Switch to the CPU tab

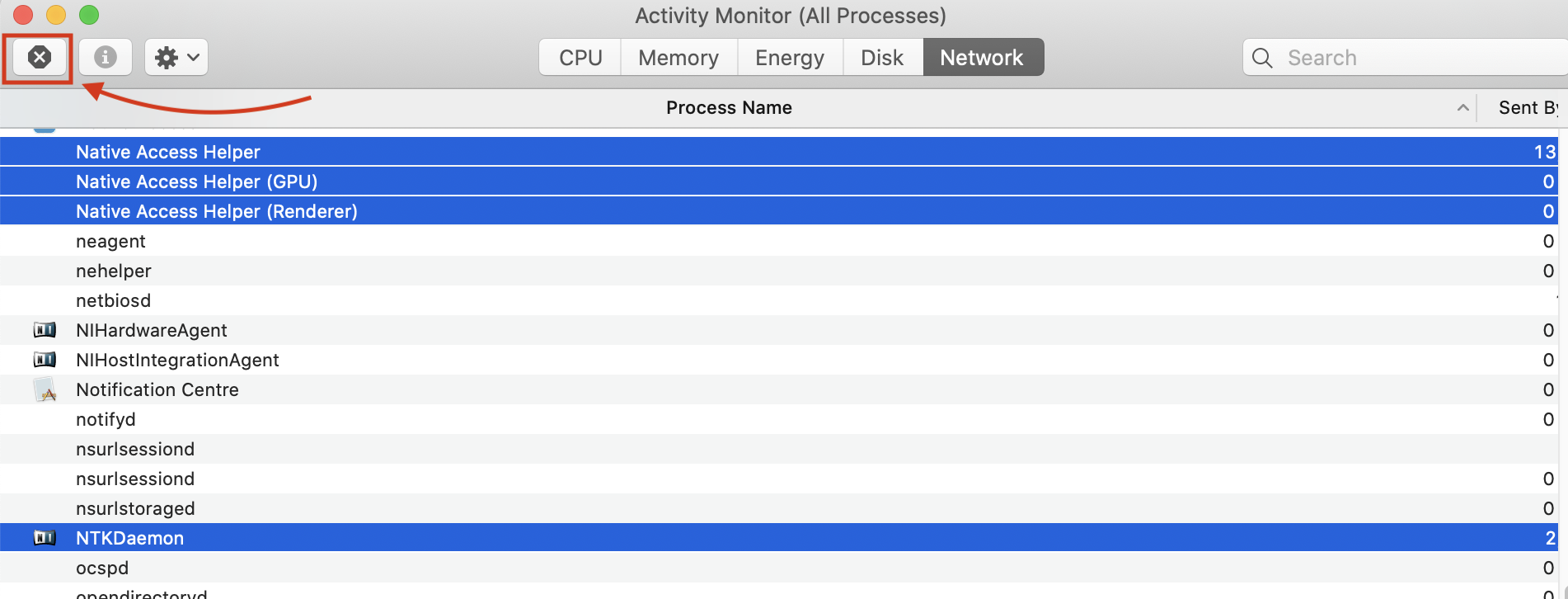580,57
